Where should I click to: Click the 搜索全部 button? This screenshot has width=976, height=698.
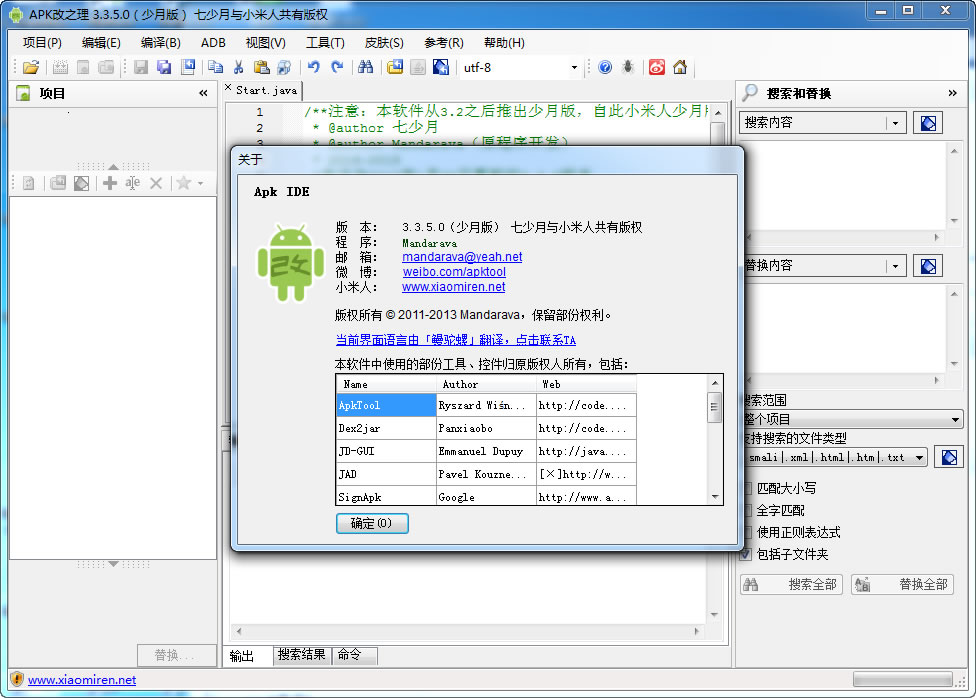point(791,584)
